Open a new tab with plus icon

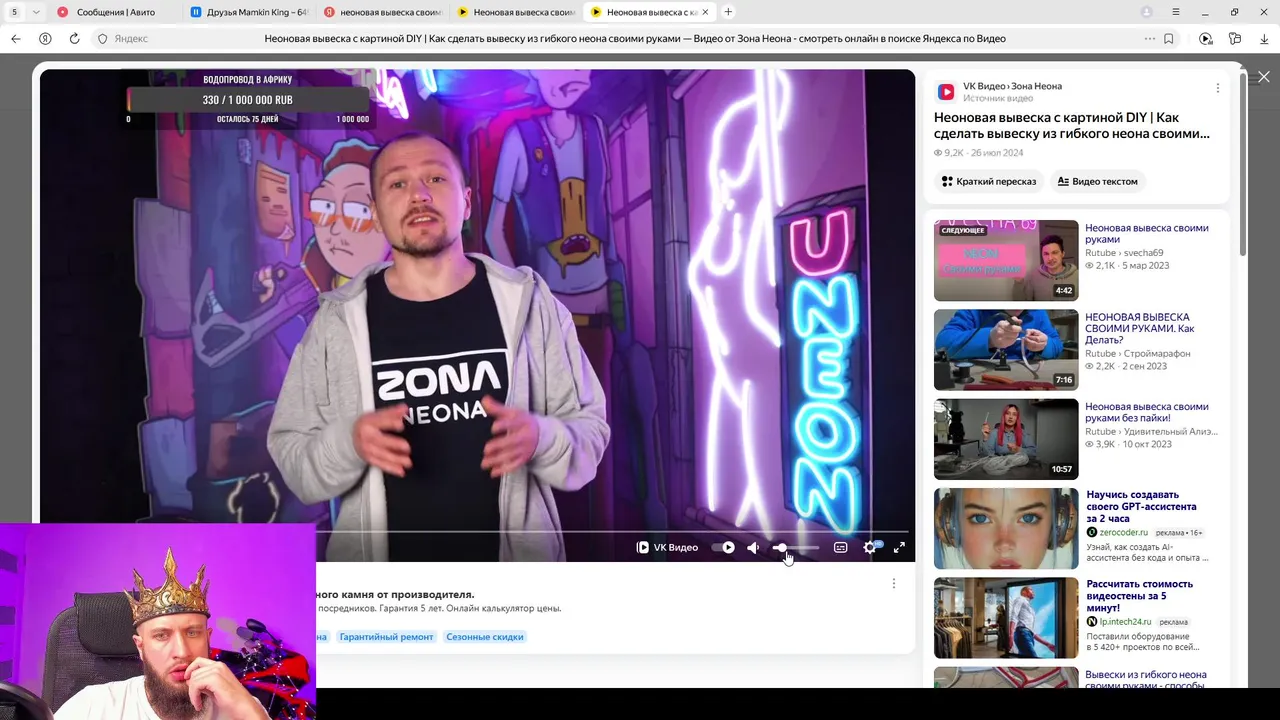click(728, 12)
